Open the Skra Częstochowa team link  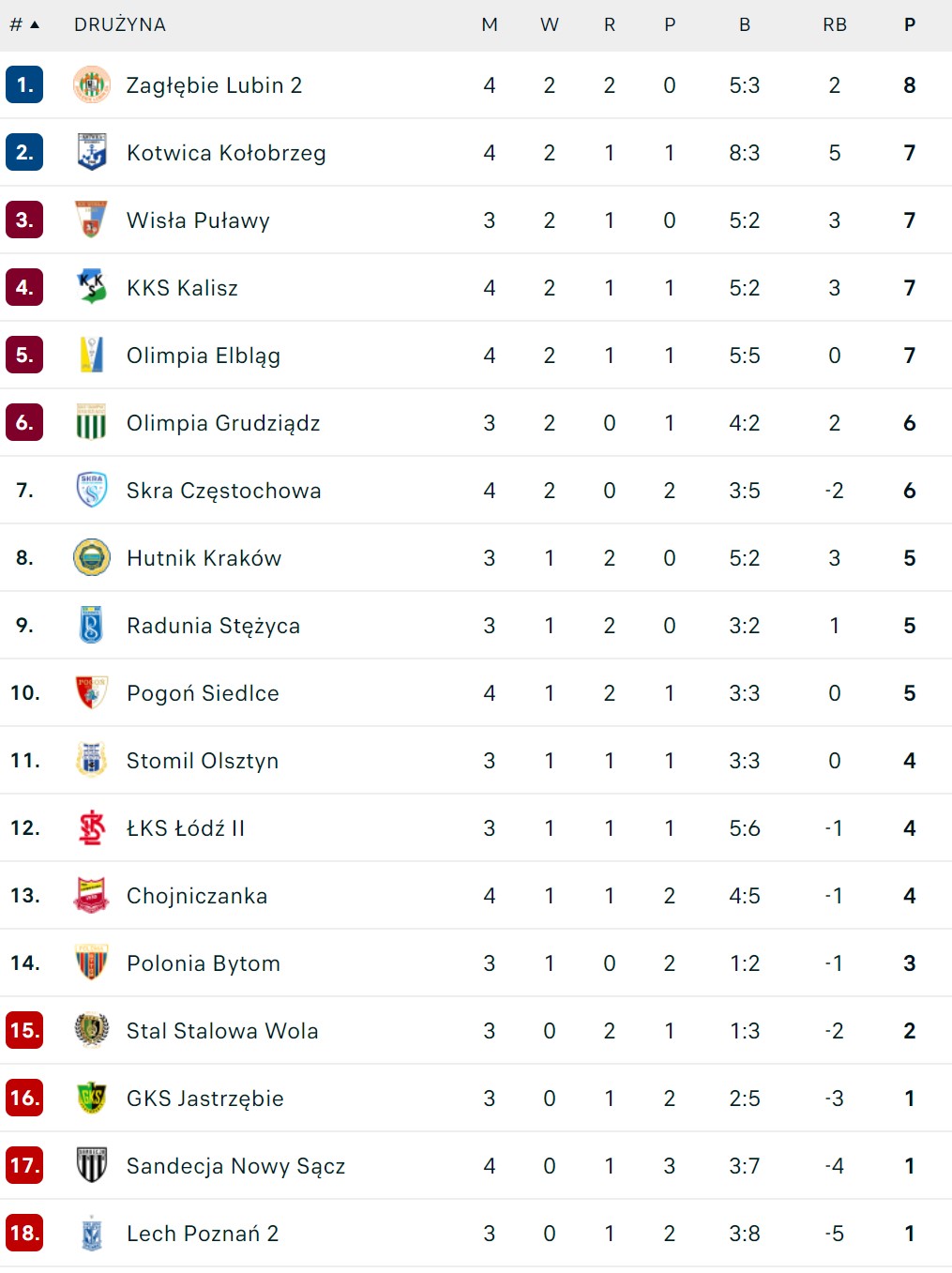(x=223, y=491)
